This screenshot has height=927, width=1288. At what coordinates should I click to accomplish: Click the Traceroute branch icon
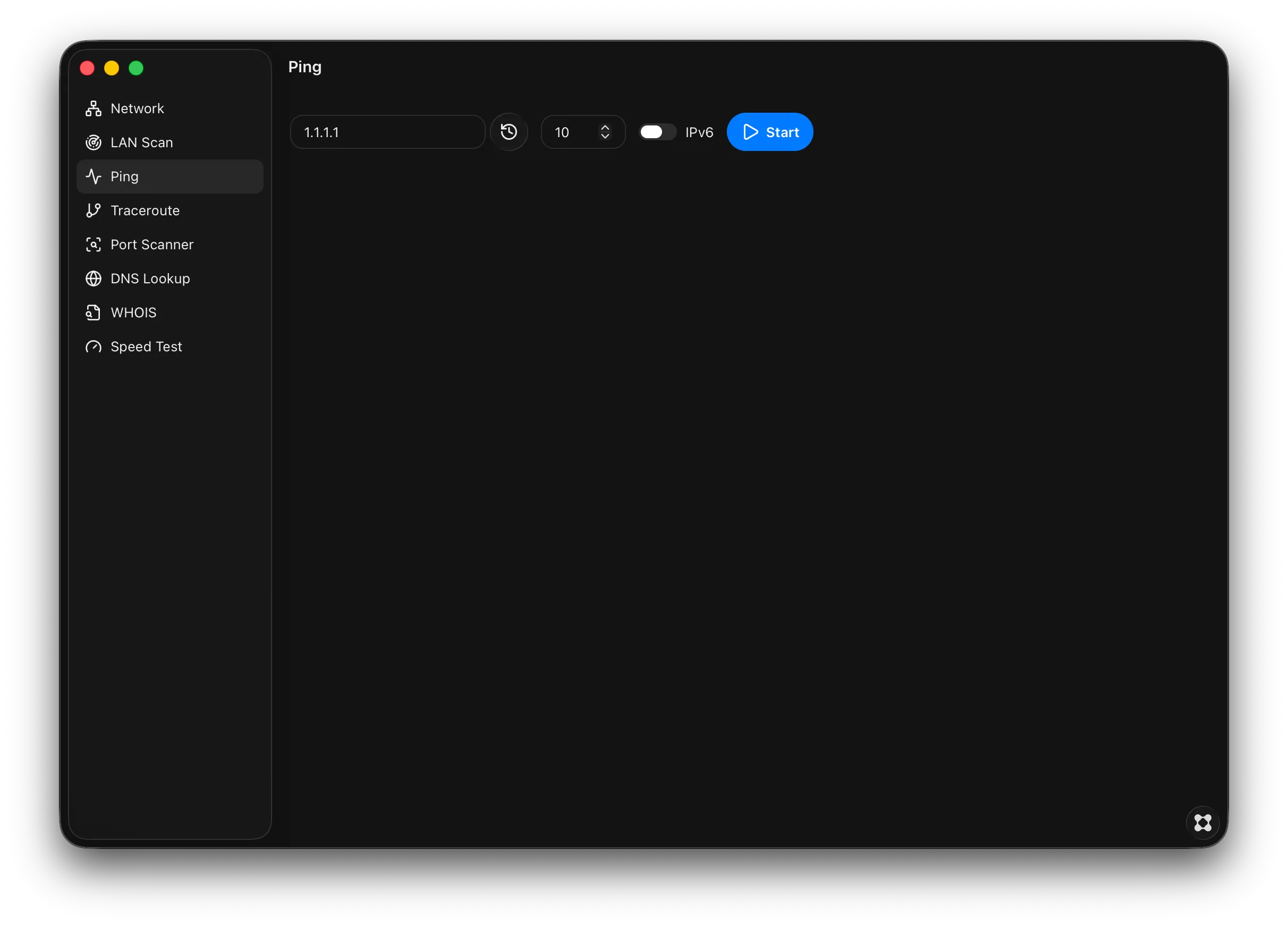[93, 210]
